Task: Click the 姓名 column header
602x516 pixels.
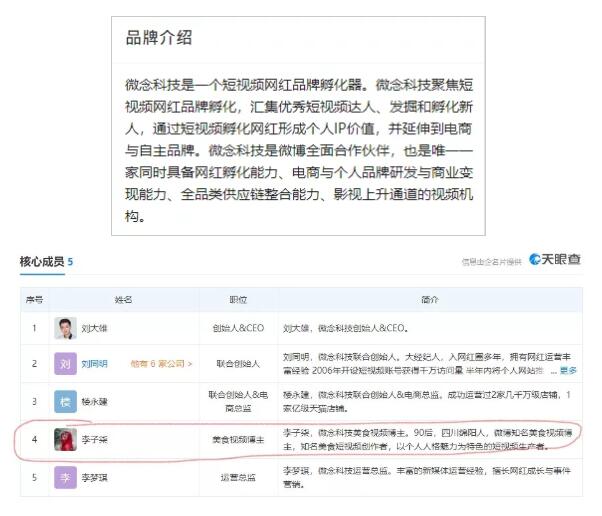Action: click(x=122, y=298)
